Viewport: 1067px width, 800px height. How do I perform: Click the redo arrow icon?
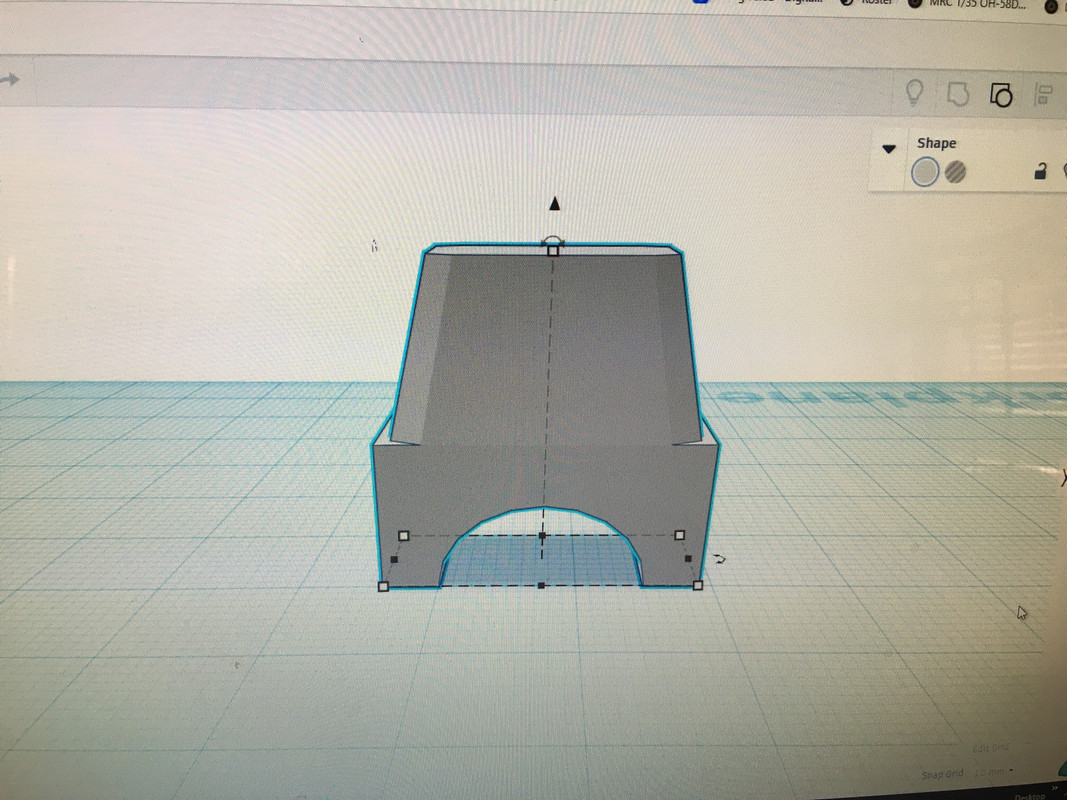point(10,80)
